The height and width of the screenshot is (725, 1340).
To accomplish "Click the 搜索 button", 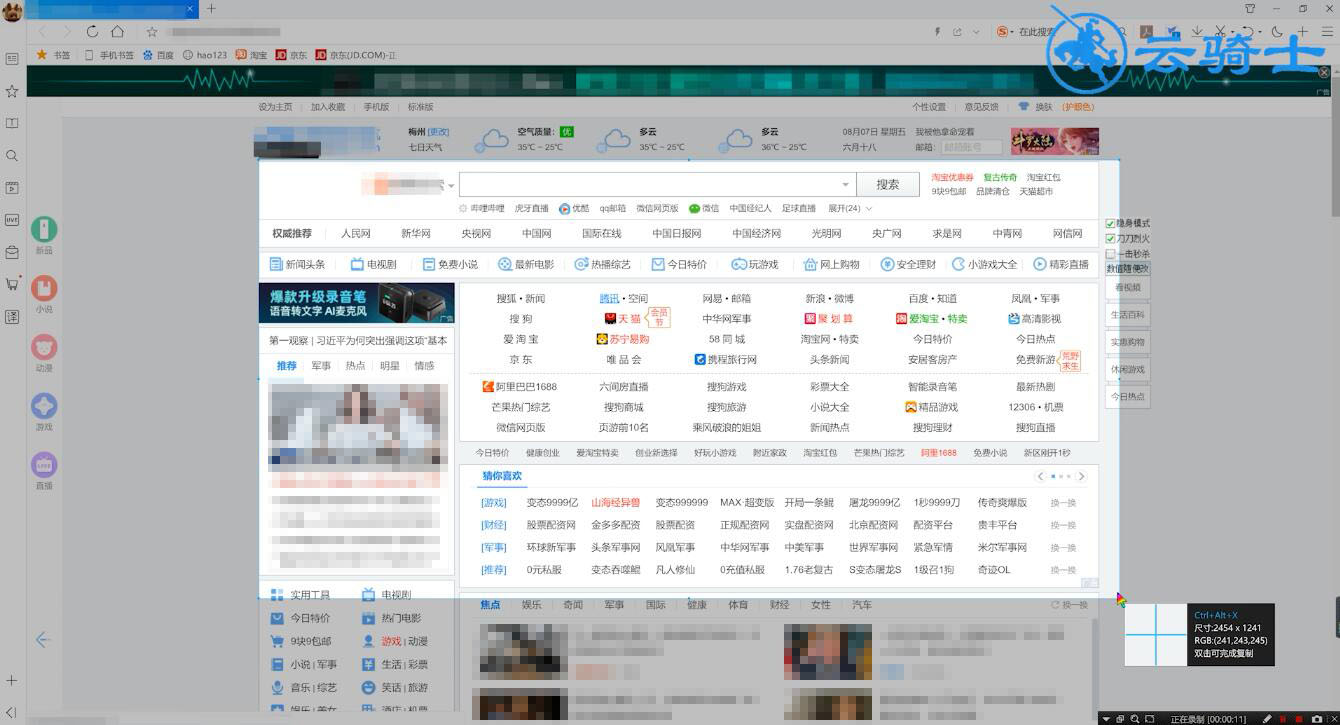I will (887, 184).
